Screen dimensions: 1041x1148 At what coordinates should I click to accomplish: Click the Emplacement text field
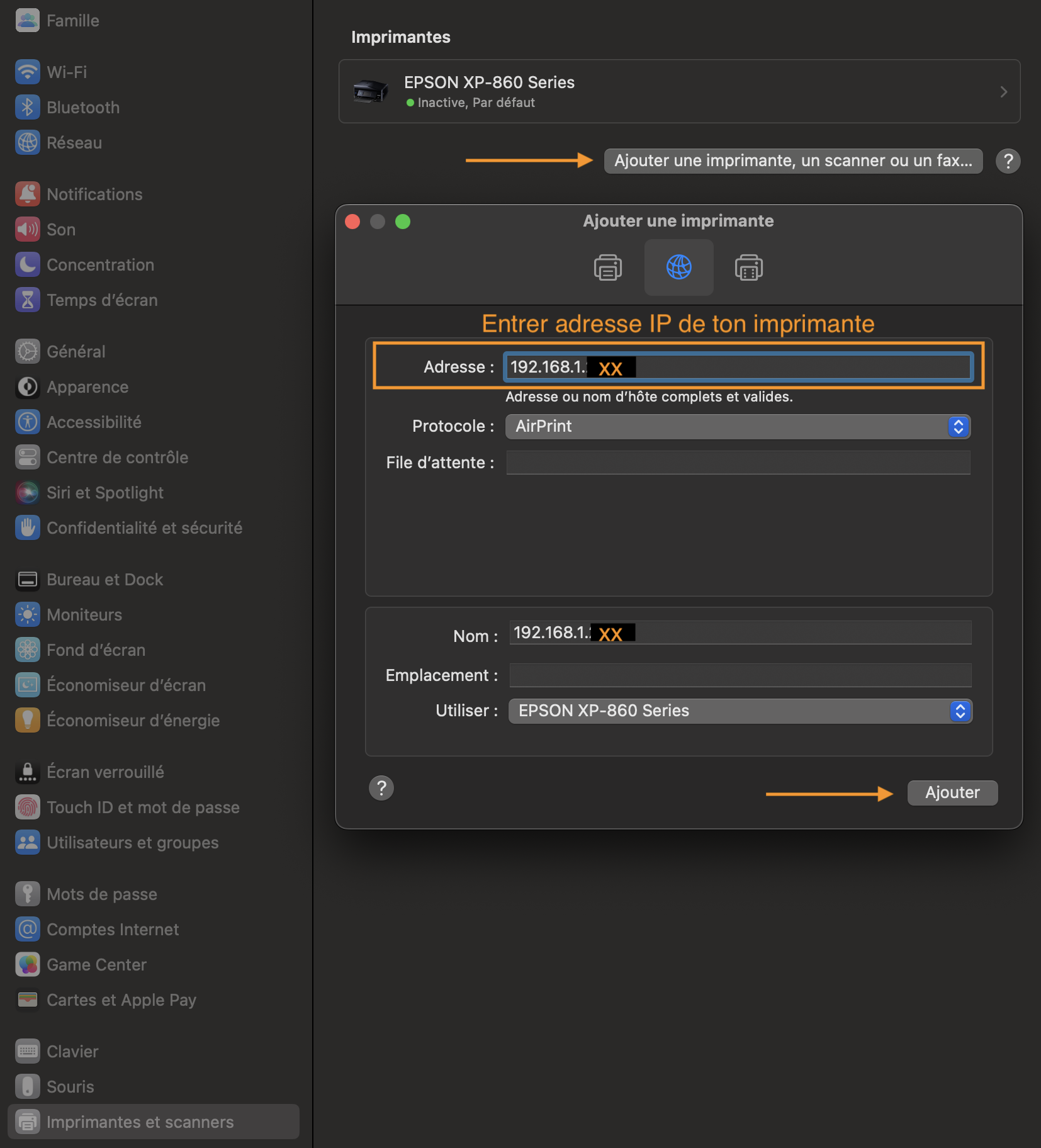click(740, 675)
